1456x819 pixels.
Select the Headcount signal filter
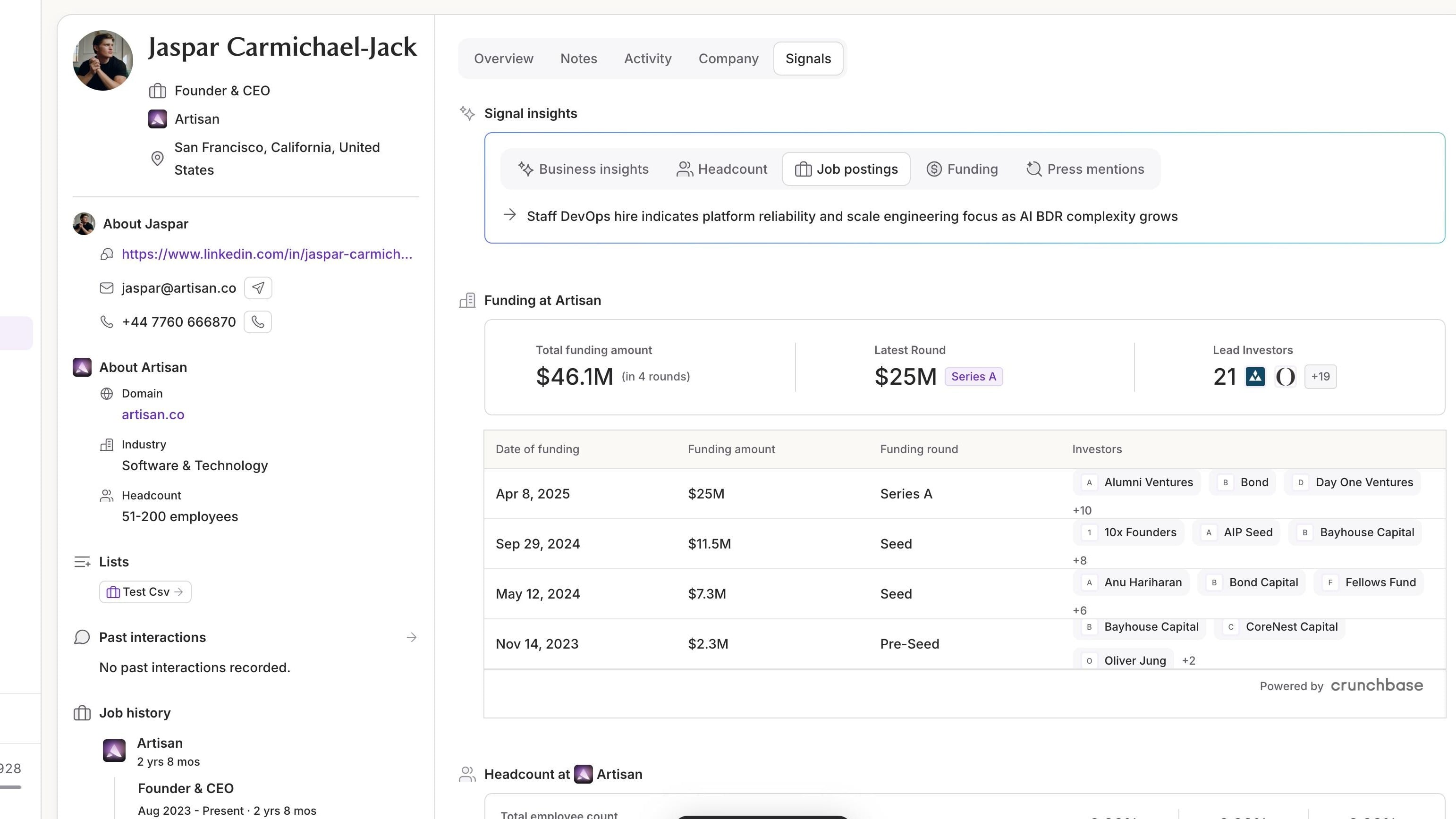pyautogui.click(x=722, y=169)
